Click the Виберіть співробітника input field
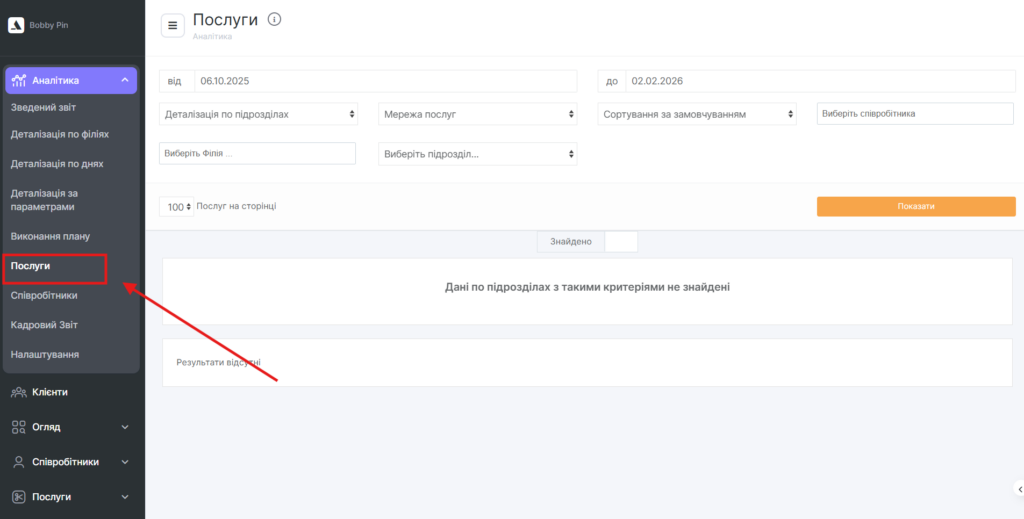Screen dimensions: 1024x519 [x=915, y=114]
